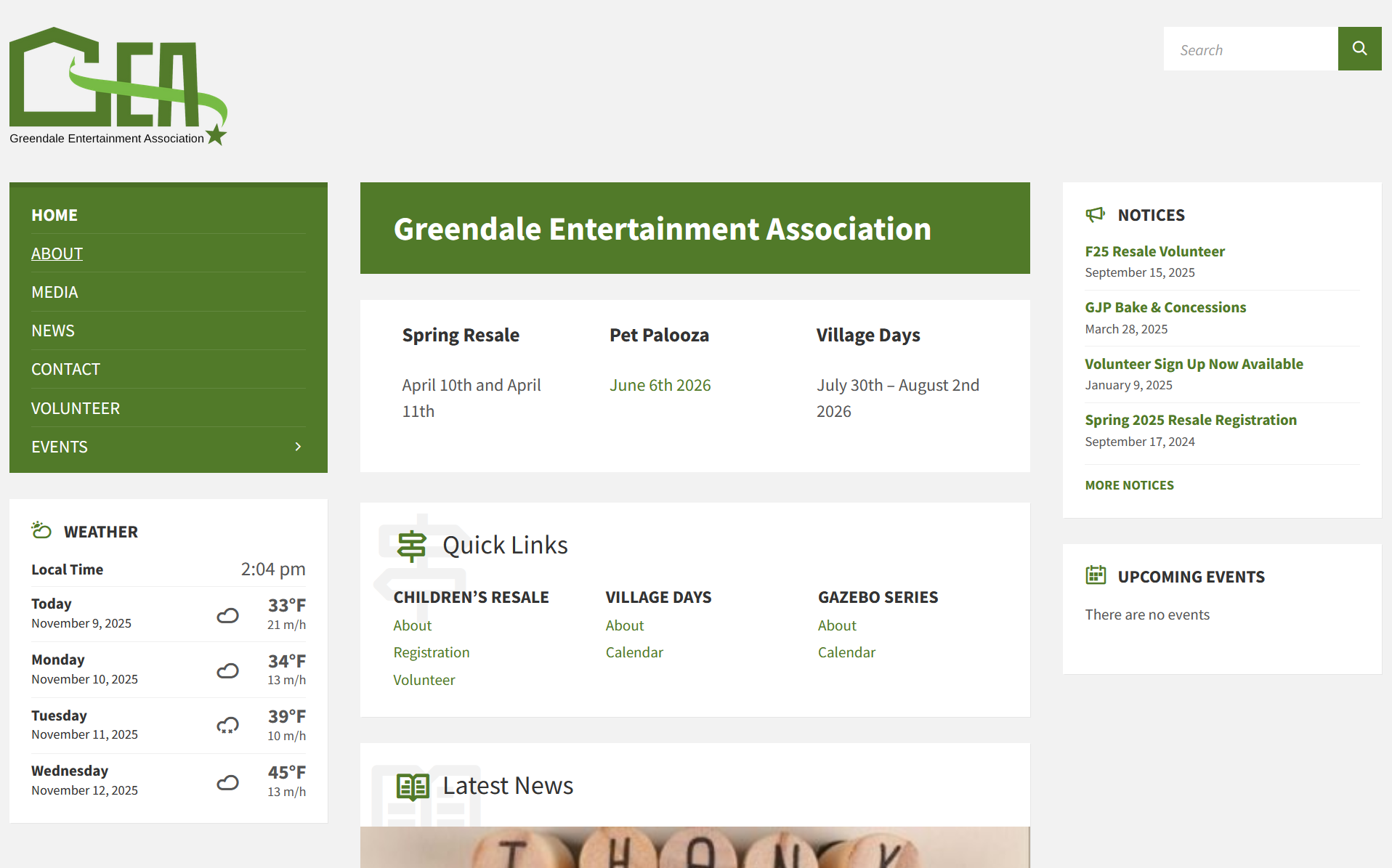Click the open book icon next to Latest News
The height and width of the screenshot is (868, 1392).
(x=411, y=785)
